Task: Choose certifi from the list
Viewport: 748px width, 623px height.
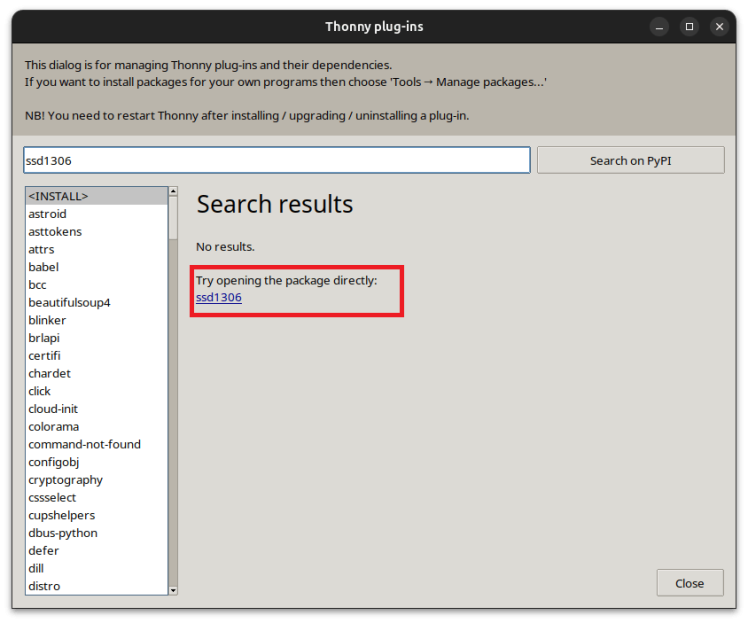Action: 97,356
